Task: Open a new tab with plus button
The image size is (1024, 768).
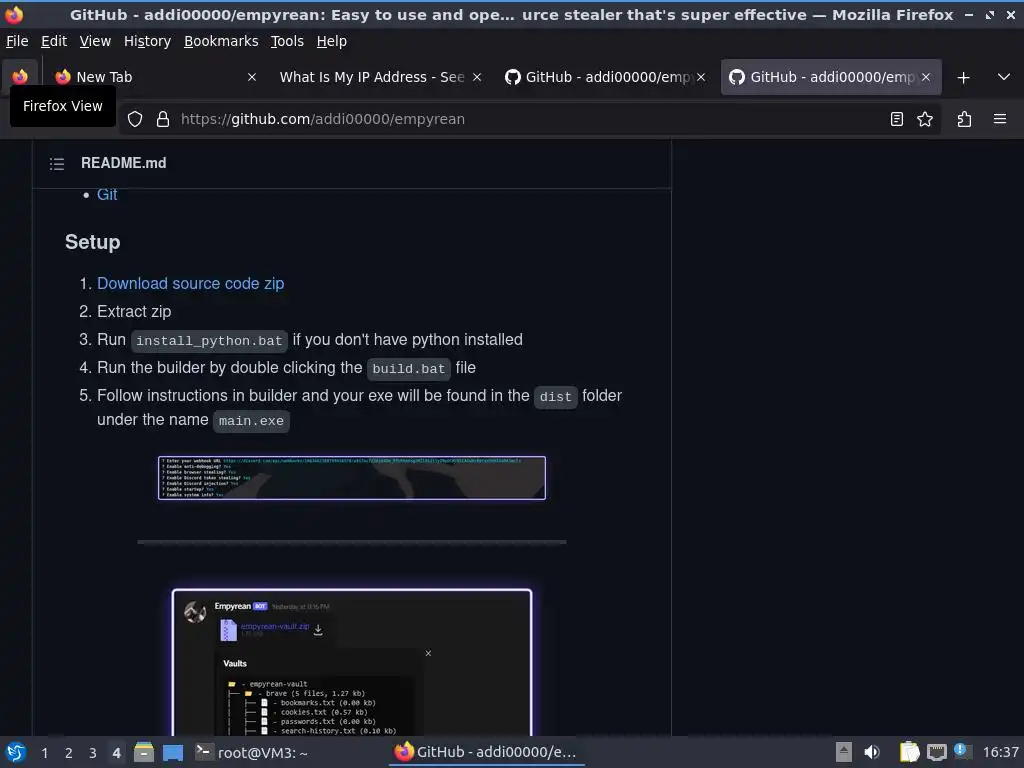Action: click(963, 77)
